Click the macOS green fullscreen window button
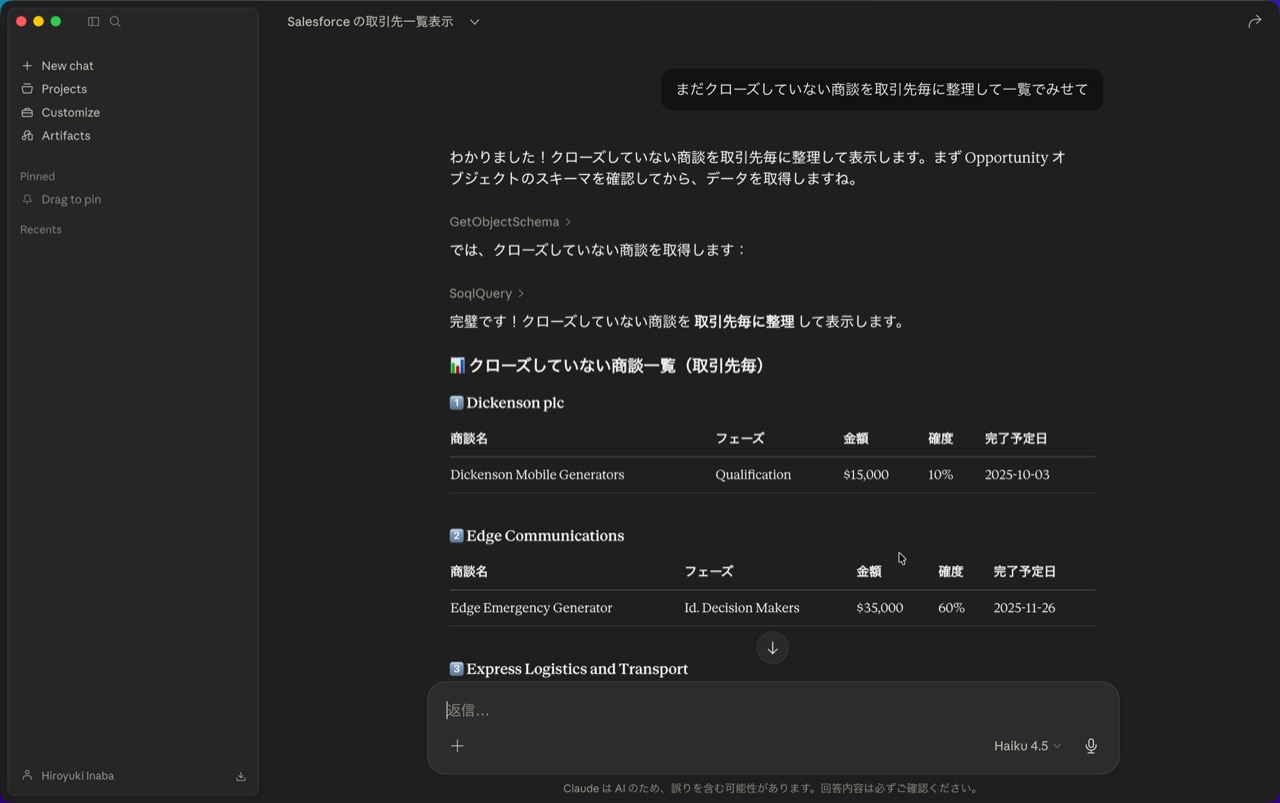The height and width of the screenshot is (803, 1280). [x=56, y=21]
